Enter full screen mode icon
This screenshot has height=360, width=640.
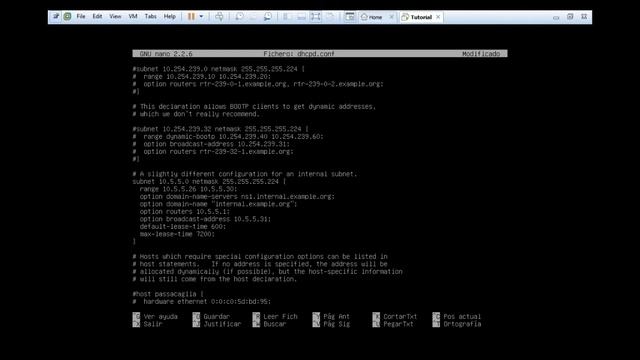[x=316, y=17]
